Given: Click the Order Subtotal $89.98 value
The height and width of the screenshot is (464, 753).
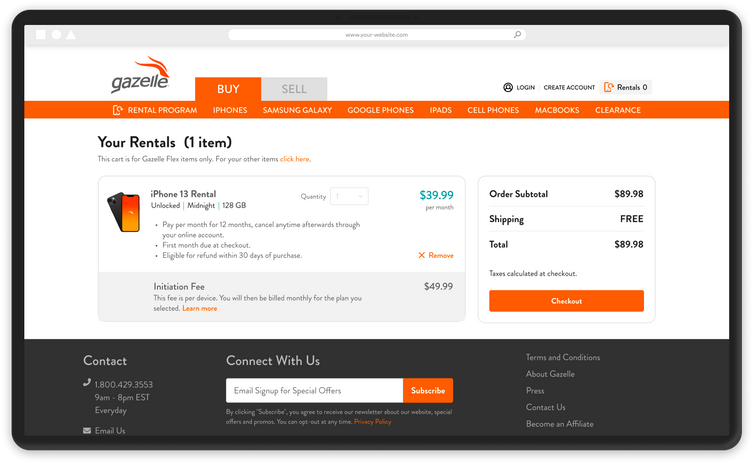Looking at the screenshot, I should [629, 194].
